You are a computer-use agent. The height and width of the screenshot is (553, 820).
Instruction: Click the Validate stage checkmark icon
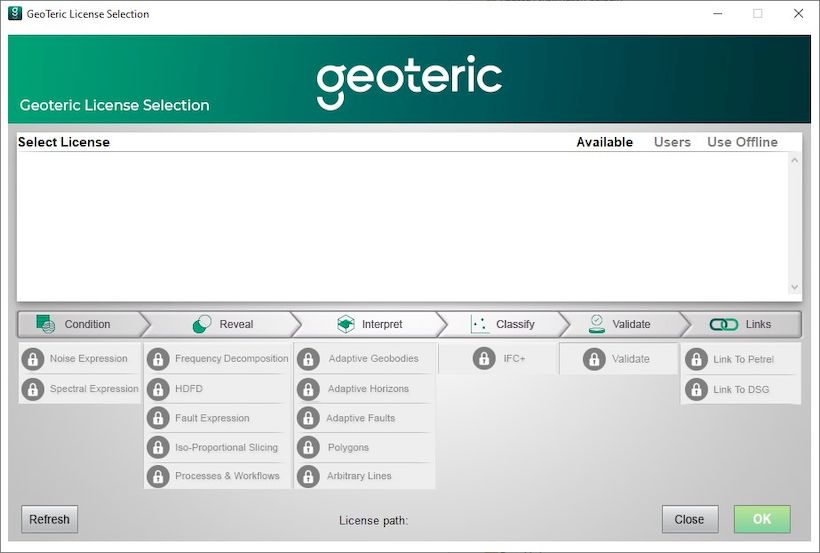597,324
